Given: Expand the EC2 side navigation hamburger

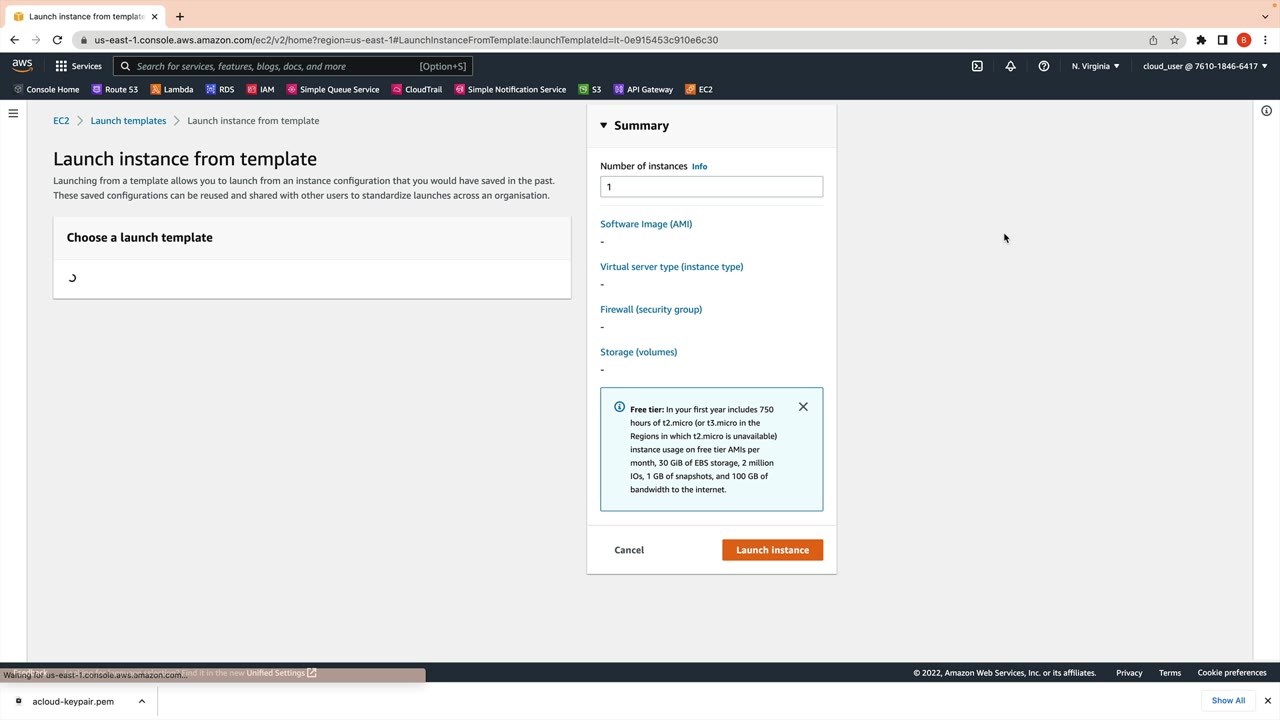Looking at the screenshot, I should point(13,113).
